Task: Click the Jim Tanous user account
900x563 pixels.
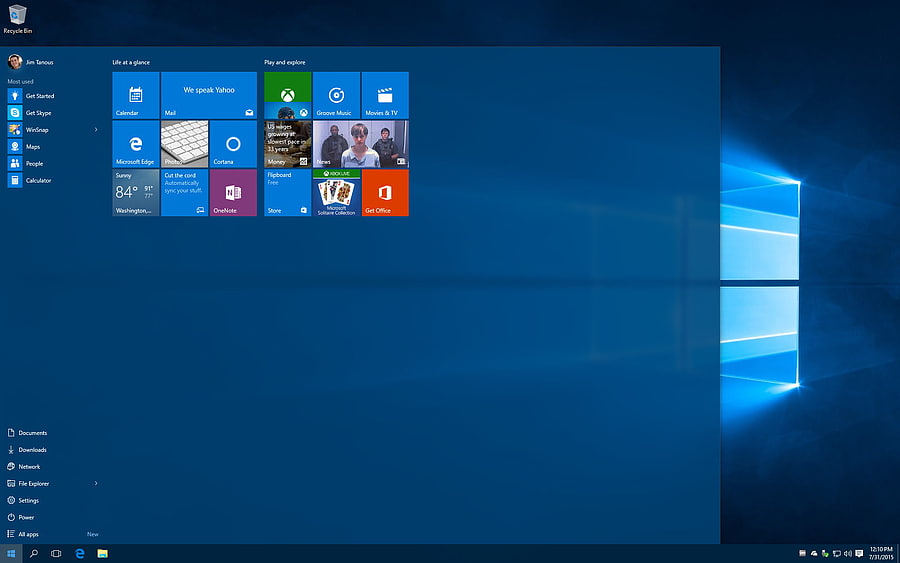Action: click(30, 62)
